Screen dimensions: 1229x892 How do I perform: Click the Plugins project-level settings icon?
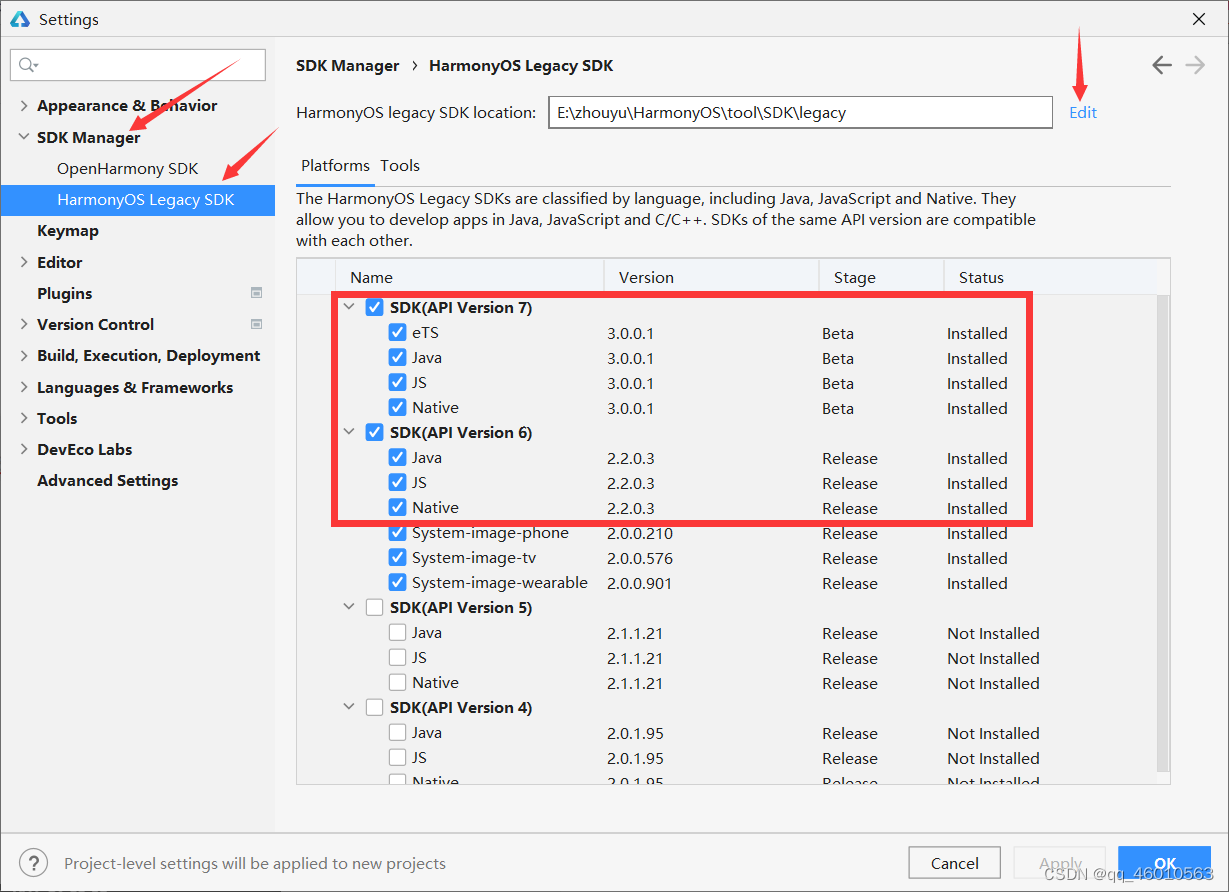256,293
